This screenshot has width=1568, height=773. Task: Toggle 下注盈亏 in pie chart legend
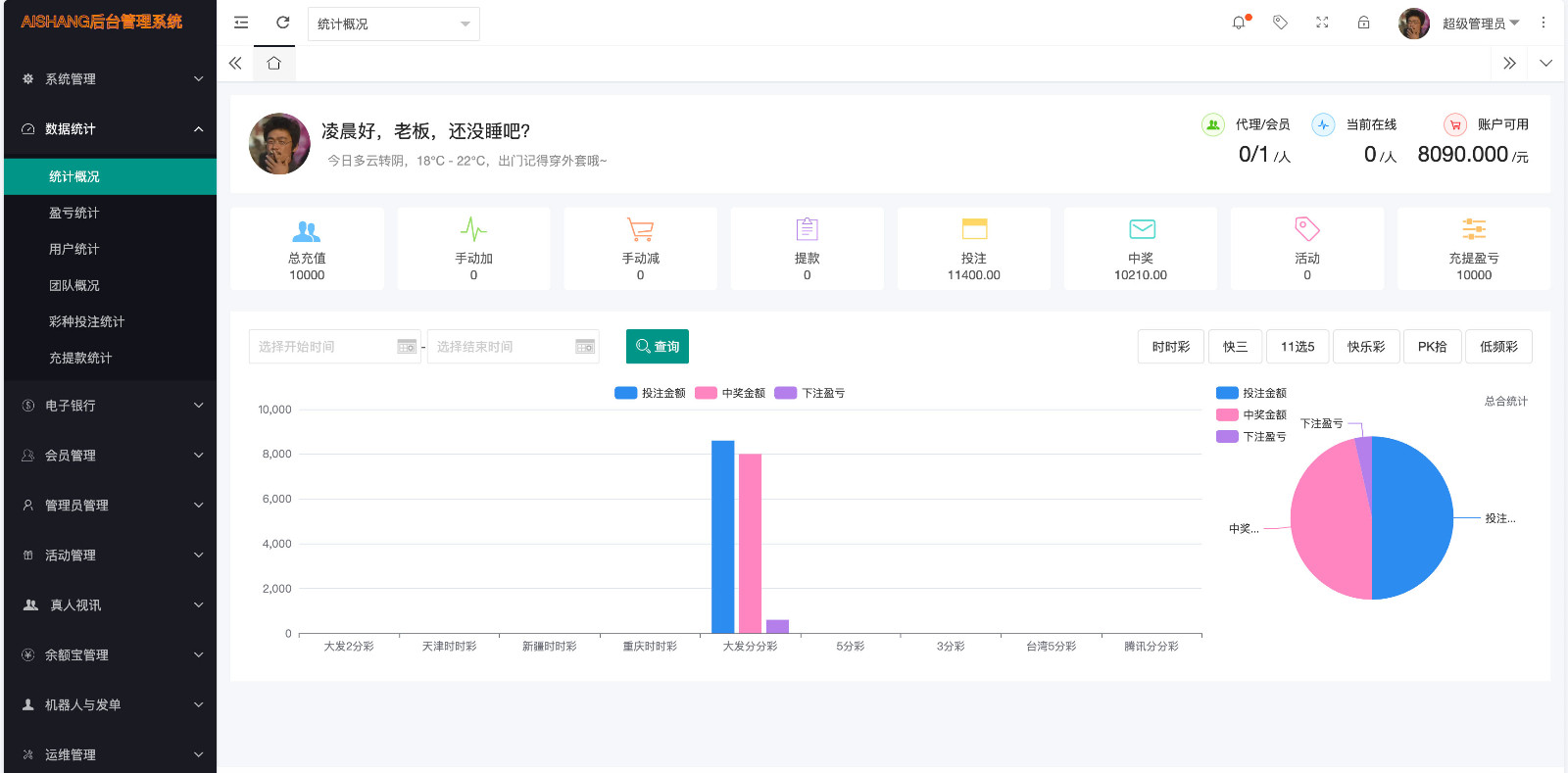tap(1251, 437)
